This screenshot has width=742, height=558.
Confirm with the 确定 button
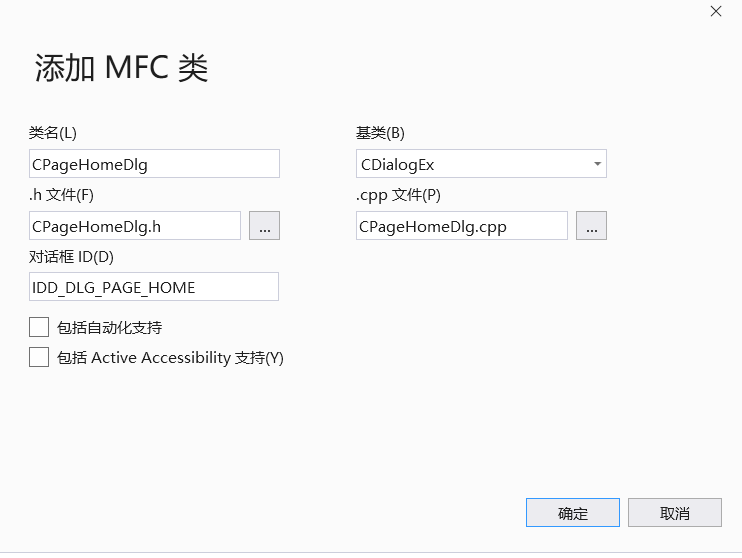click(573, 513)
